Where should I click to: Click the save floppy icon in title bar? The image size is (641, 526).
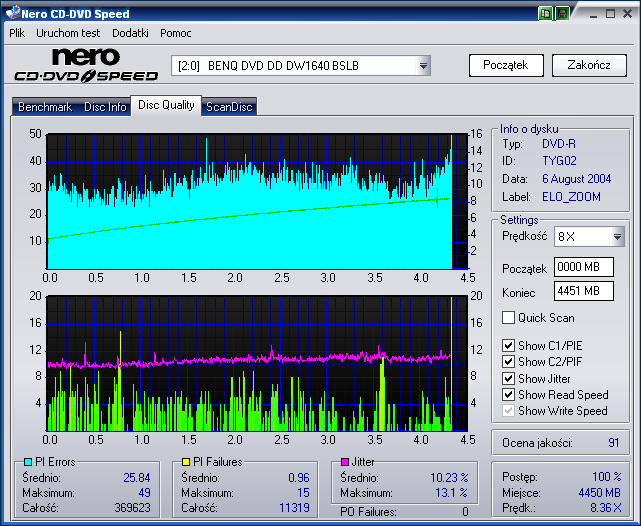click(x=563, y=13)
